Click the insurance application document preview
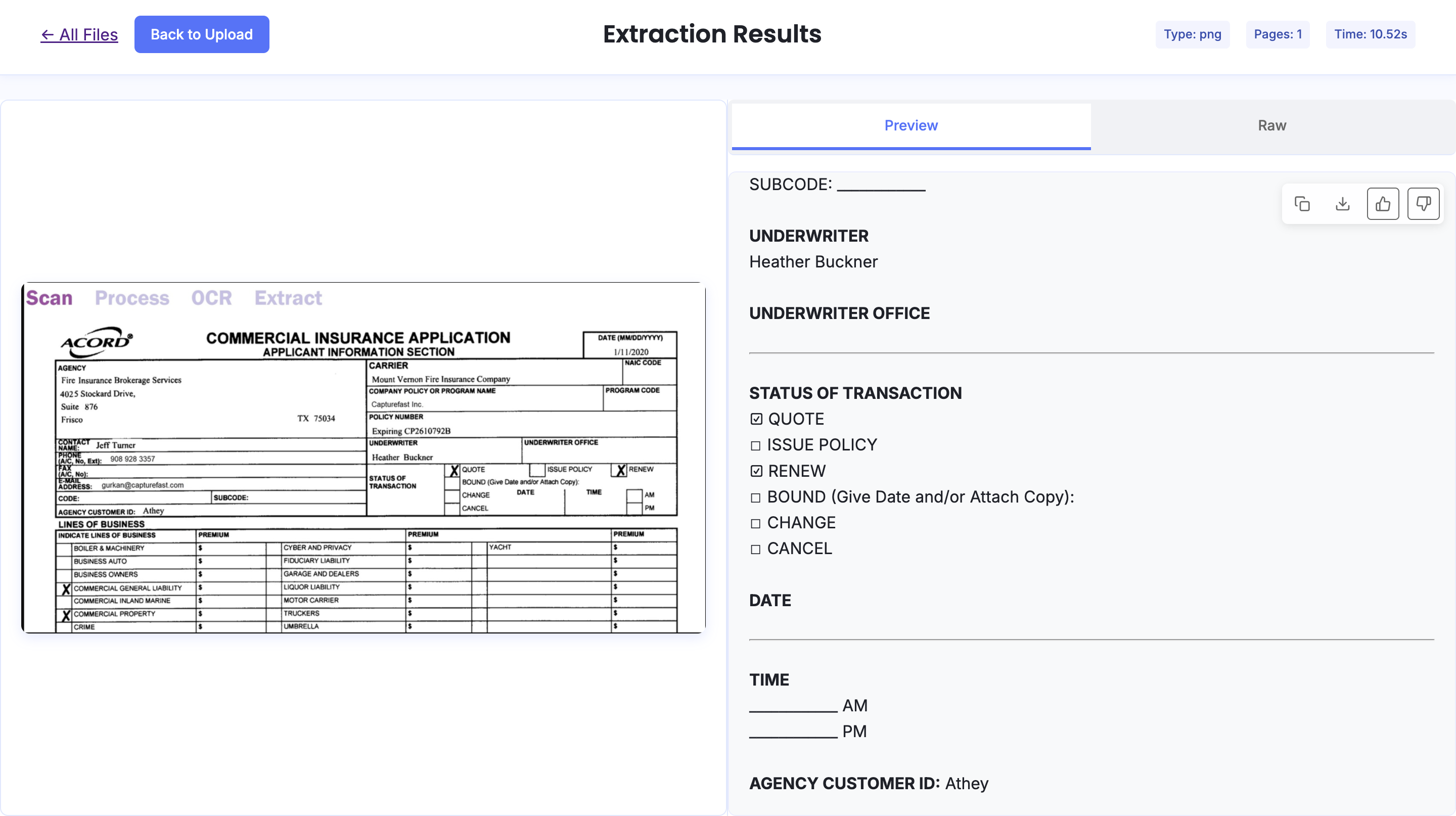This screenshot has height=816, width=1456. click(362, 458)
